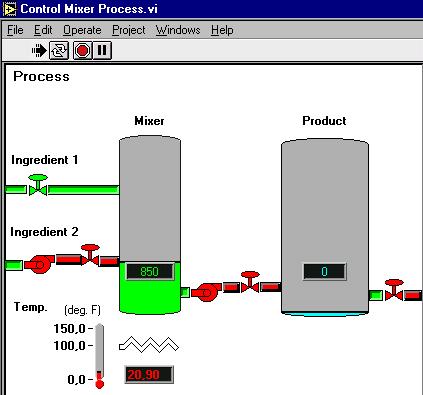Click the thermometer temperature slider
The image size is (423, 395).
click(x=99, y=356)
